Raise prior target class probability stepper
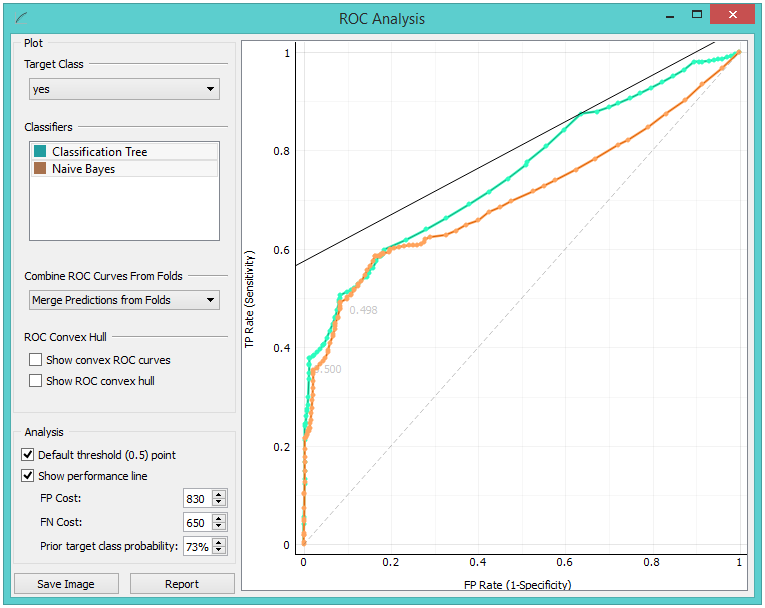This screenshot has height=608, width=765. (x=220, y=542)
